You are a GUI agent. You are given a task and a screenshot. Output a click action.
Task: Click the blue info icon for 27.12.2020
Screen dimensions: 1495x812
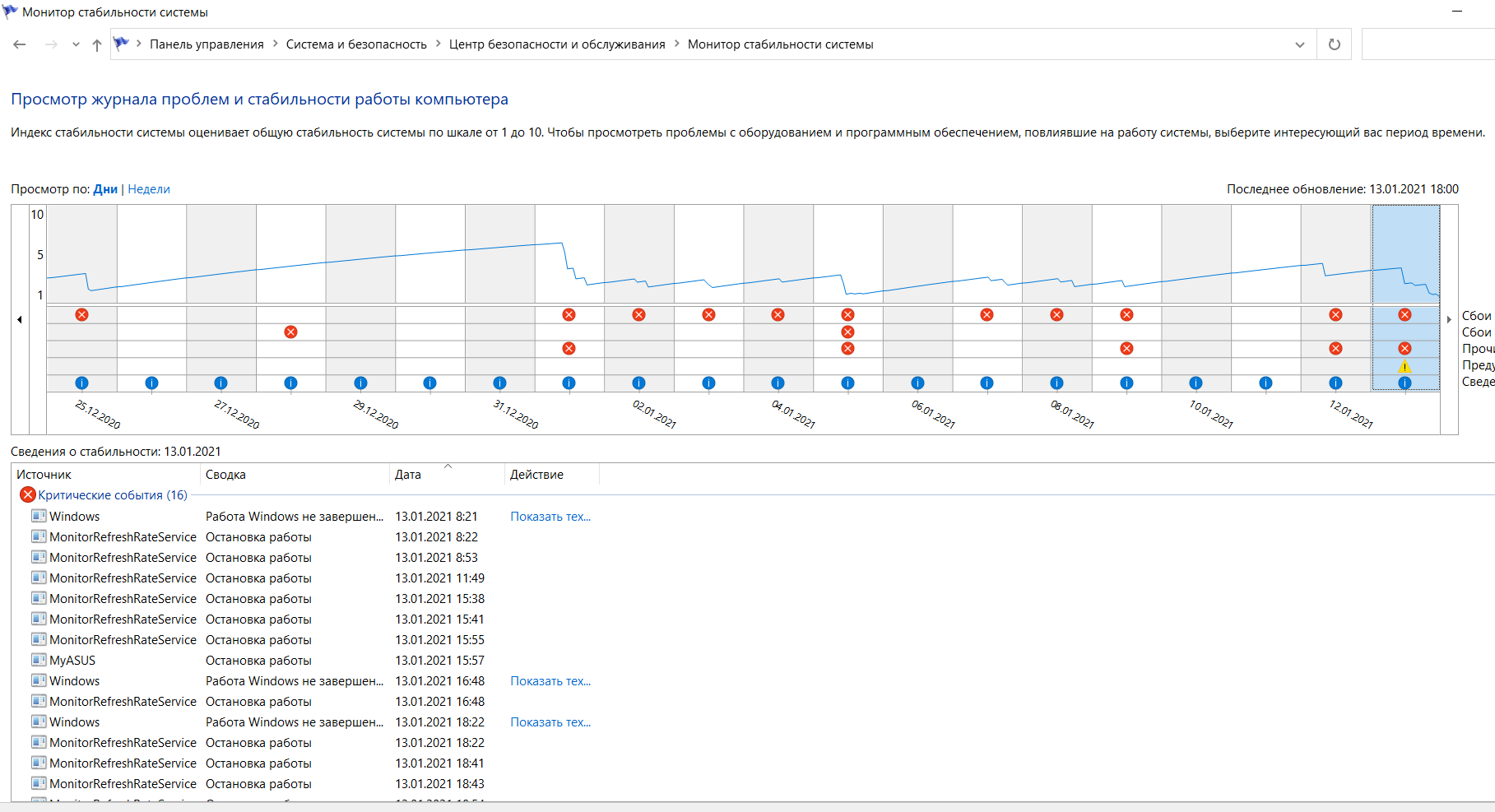(x=221, y=383)
